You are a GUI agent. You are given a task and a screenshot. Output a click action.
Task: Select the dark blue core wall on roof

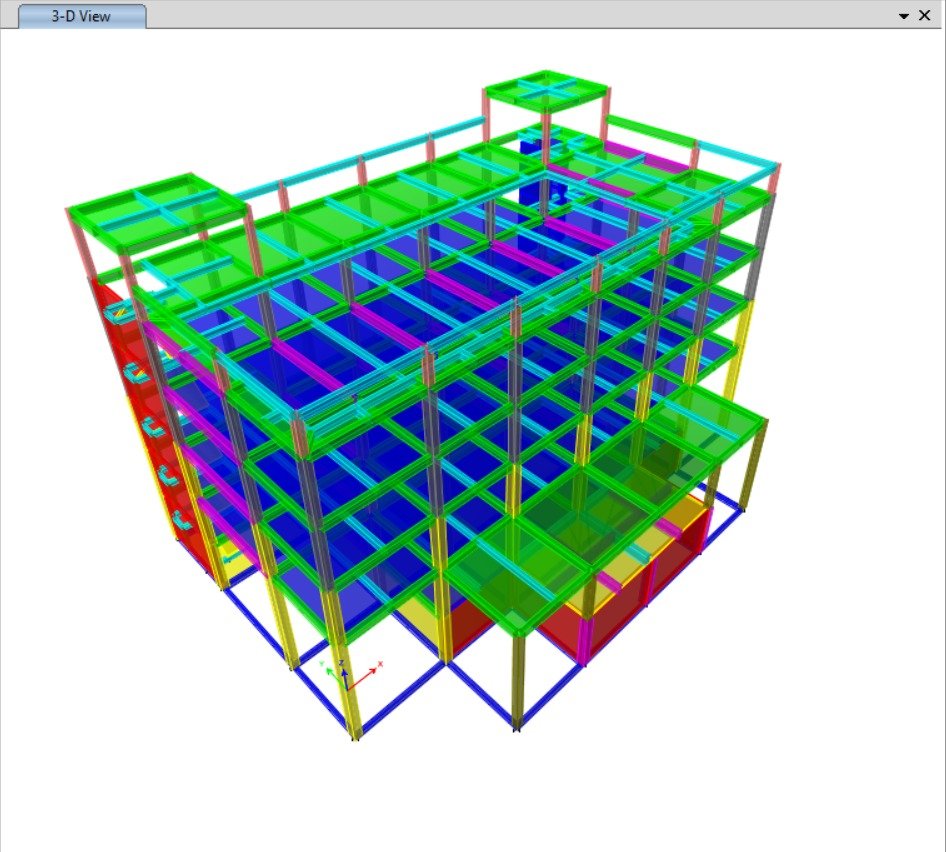534,156
